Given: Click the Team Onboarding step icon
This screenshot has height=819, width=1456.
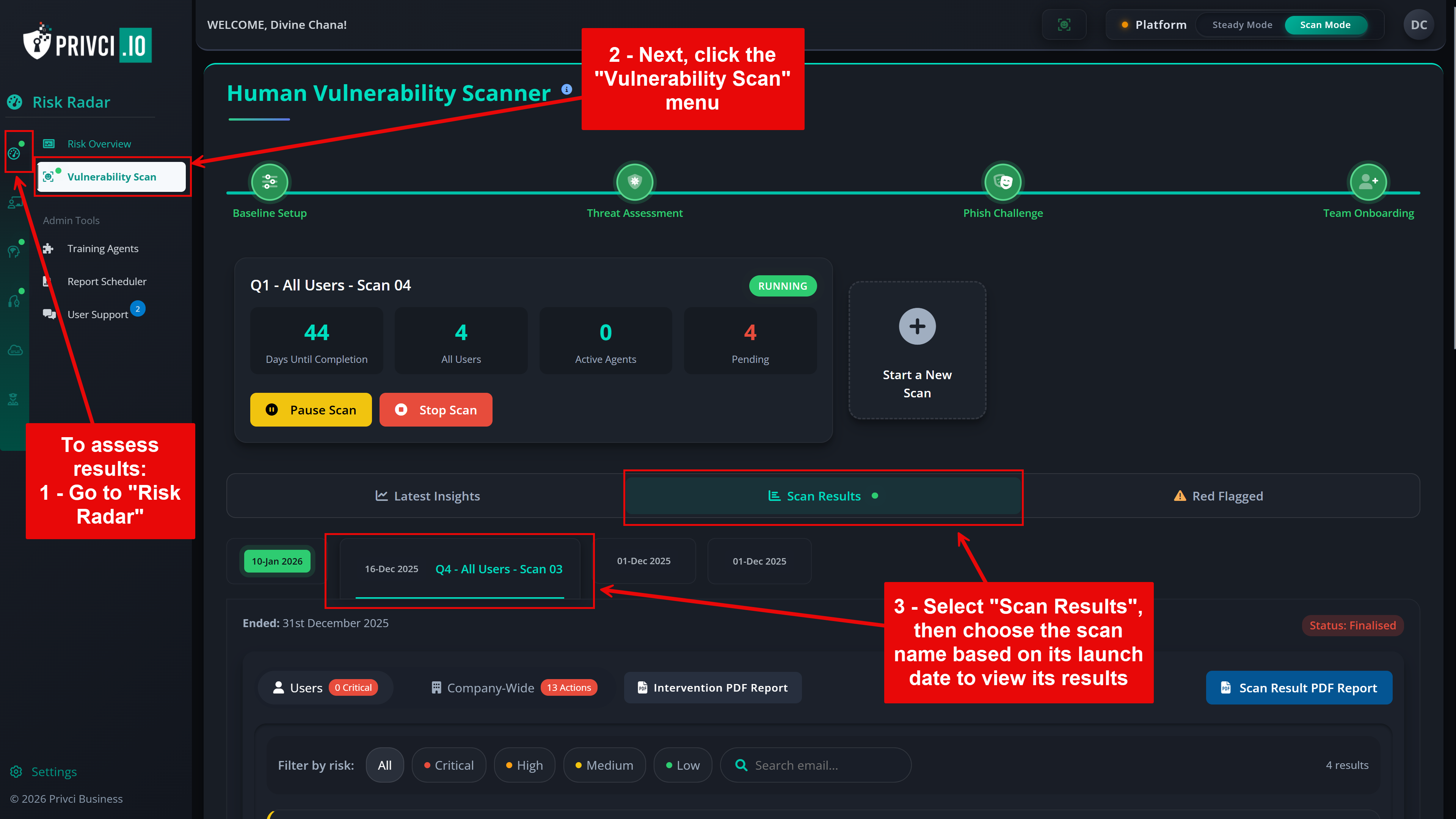Looking at the screenshot, I should (x=1368, y=182).
